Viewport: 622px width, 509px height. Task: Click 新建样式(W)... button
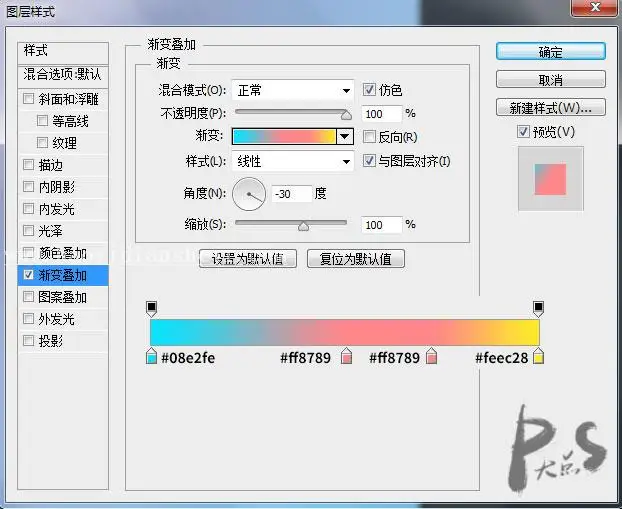click(x=551, y=108)
